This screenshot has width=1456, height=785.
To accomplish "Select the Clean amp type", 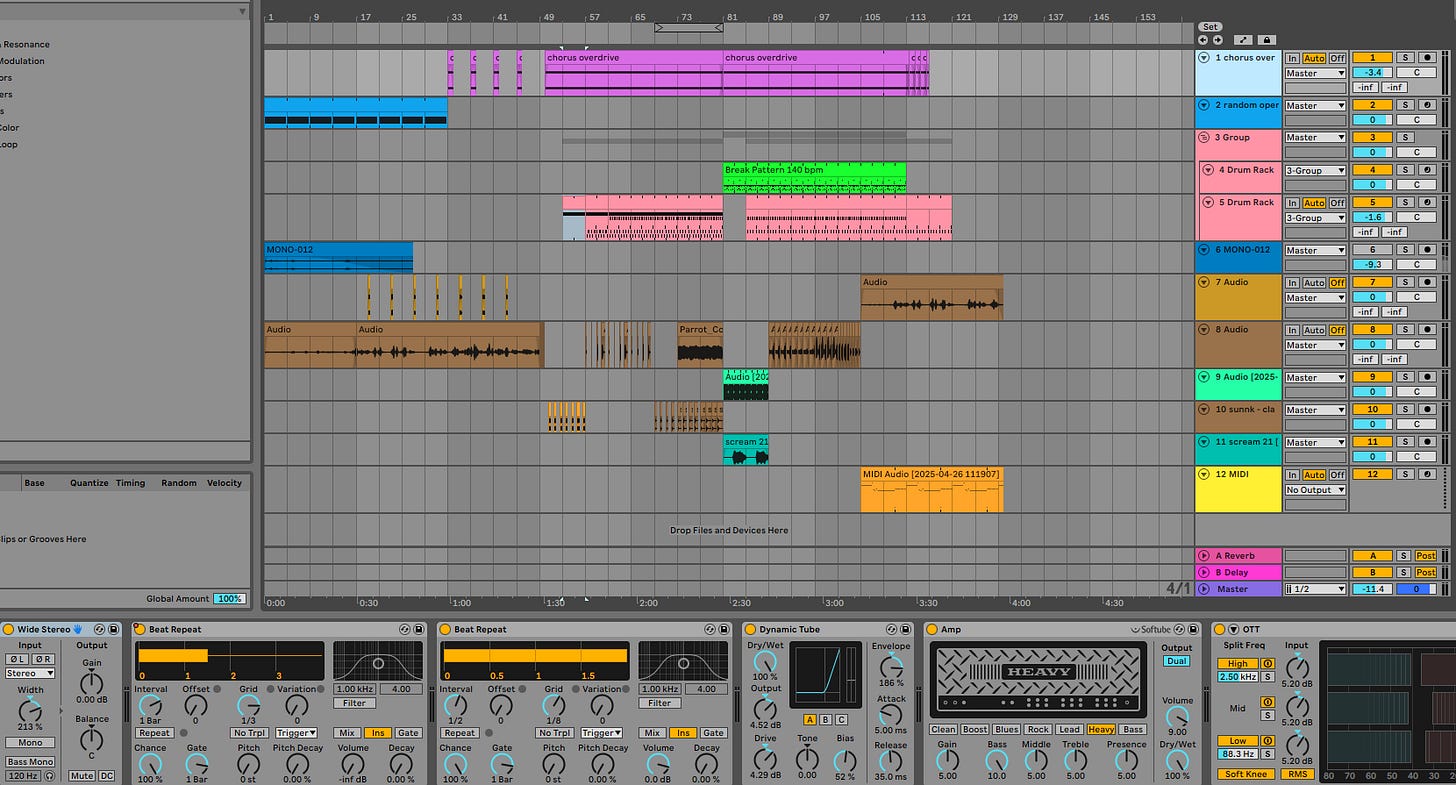I will 943,729.
